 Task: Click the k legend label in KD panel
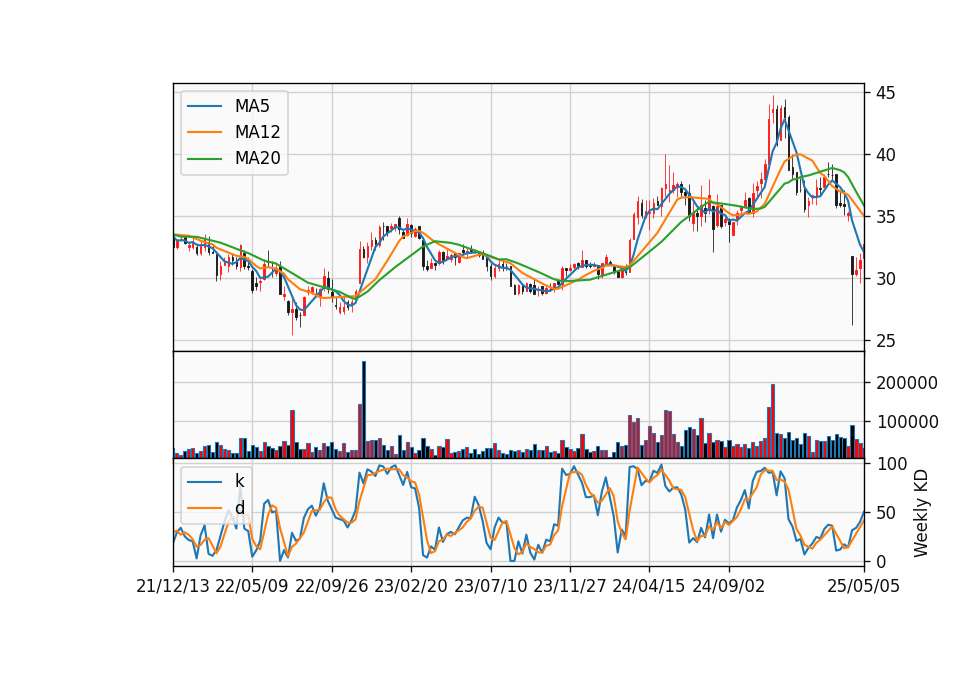click(239, 481)
